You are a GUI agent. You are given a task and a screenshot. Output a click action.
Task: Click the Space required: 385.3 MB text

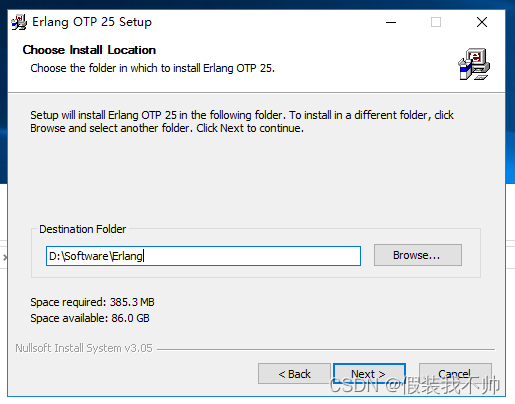[x=92, y=302]
